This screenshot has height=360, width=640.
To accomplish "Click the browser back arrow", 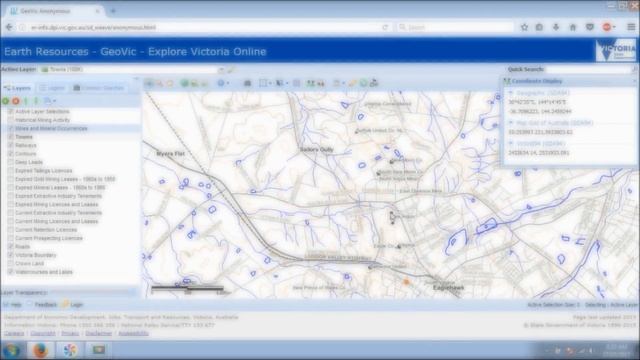I will point(9,27).
